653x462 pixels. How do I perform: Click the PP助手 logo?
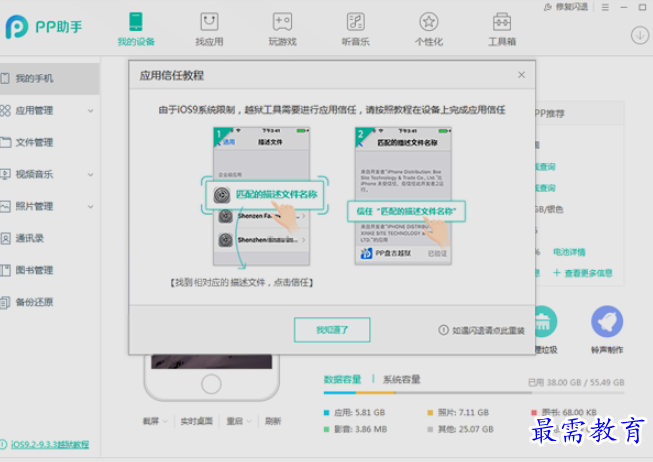[x=44, y=27]
